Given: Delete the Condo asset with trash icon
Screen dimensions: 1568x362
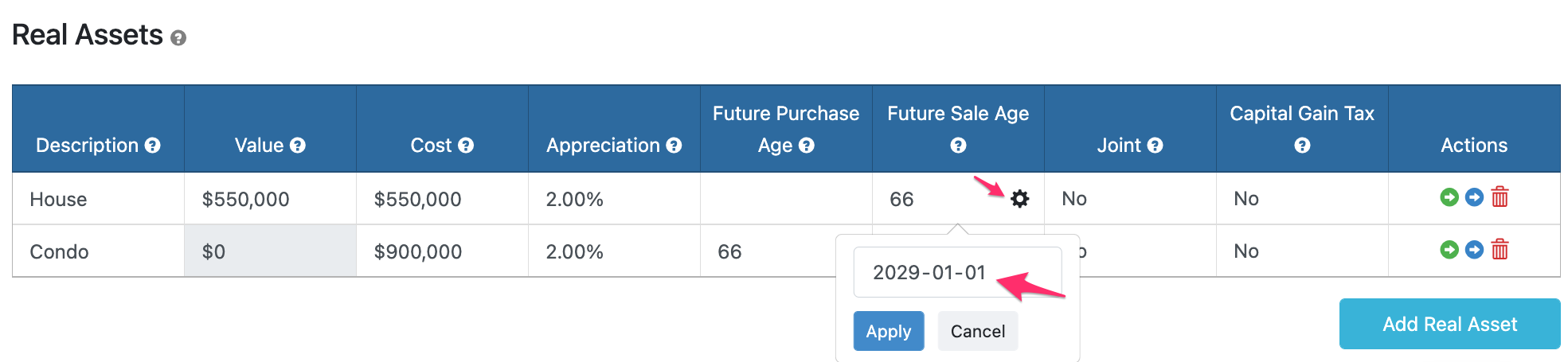Looking at the screenshot, I should (1500, 250).
